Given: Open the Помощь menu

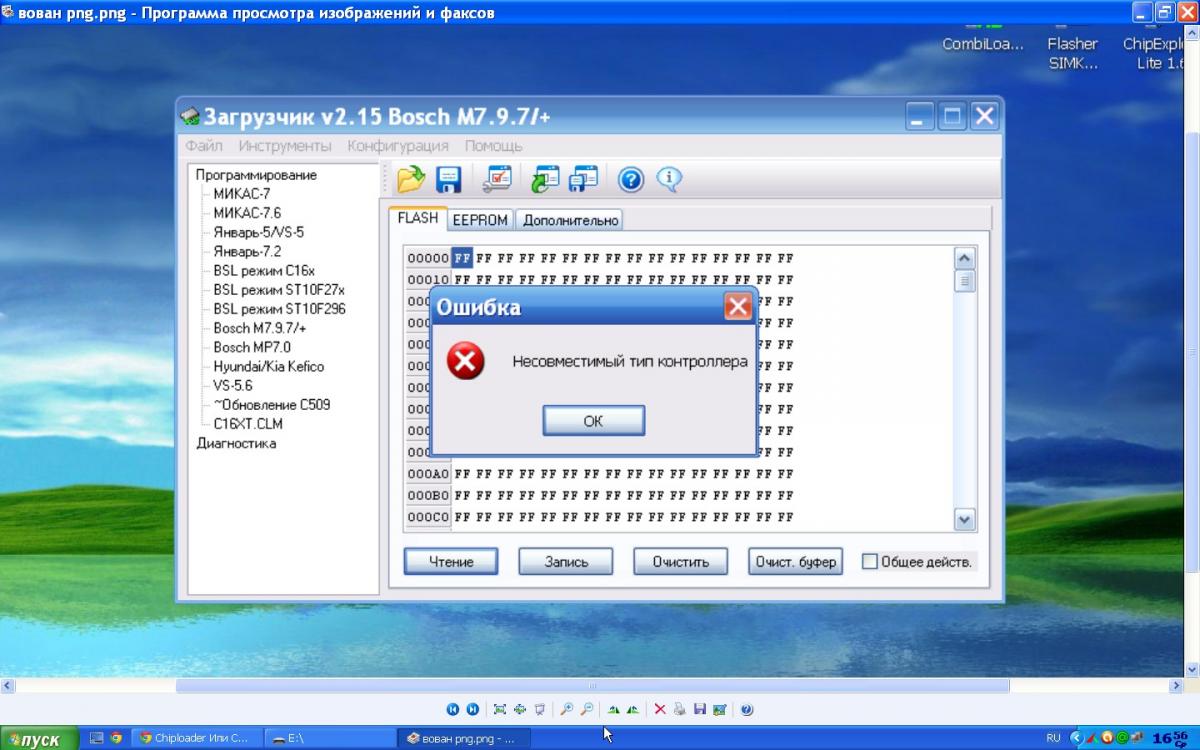Looking at the screenshot, I should pos(493,146).
